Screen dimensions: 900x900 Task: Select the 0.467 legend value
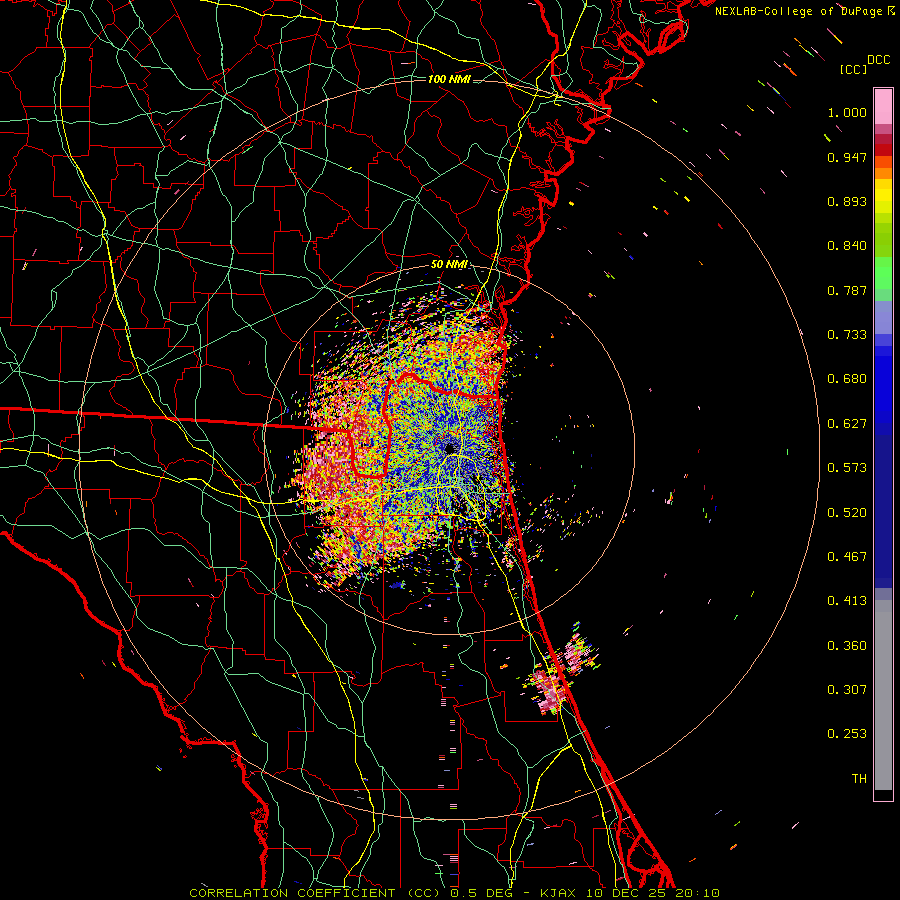pos(847,557)
